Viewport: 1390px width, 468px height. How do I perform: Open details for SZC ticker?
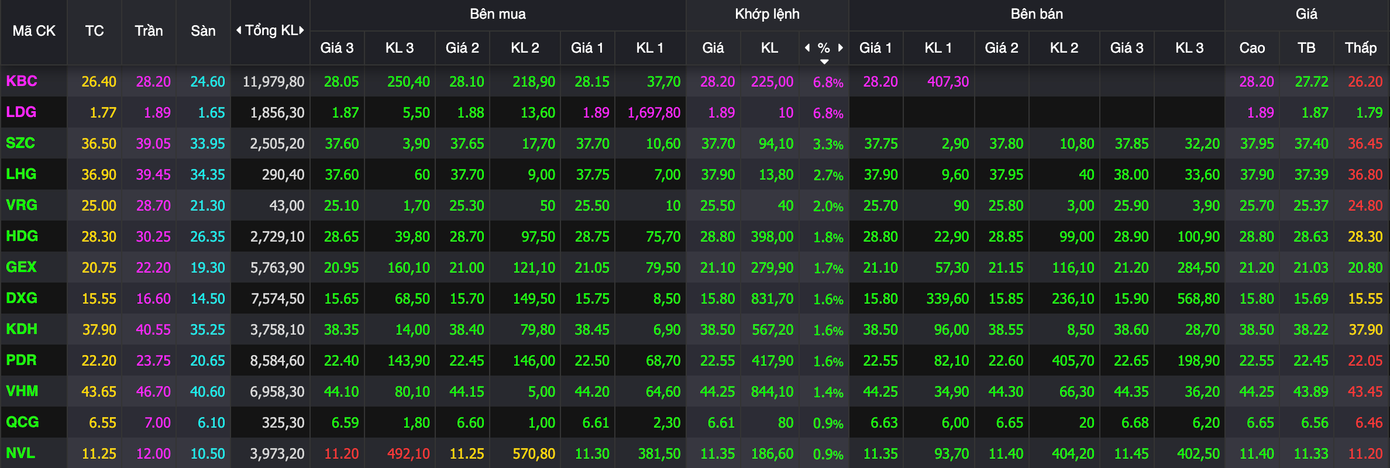point(21,144)
